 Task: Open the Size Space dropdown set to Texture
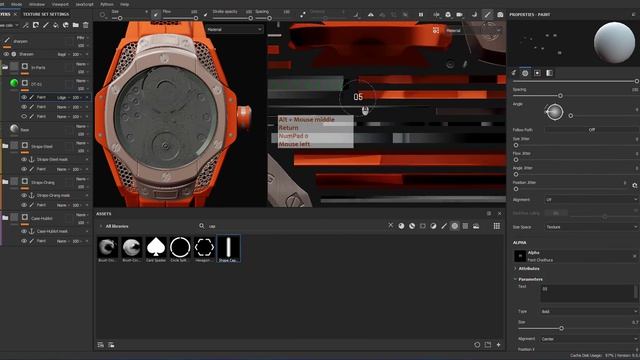click(x=591, y=227)
